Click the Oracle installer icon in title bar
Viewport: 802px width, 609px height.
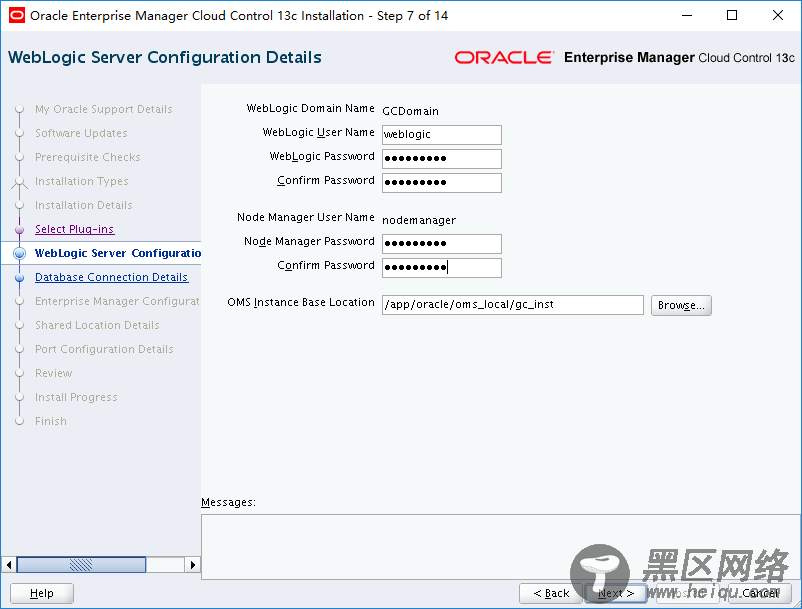coord(16,15)
